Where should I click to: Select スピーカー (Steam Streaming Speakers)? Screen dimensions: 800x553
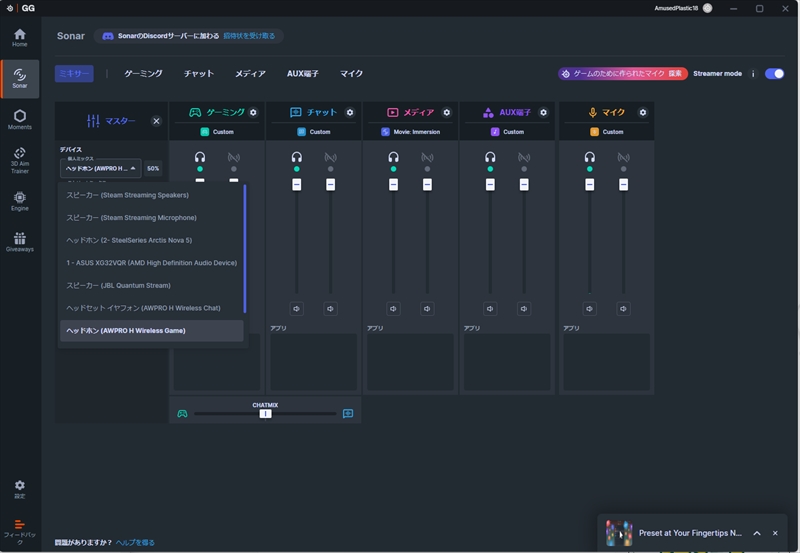click(x=152, y=195)
